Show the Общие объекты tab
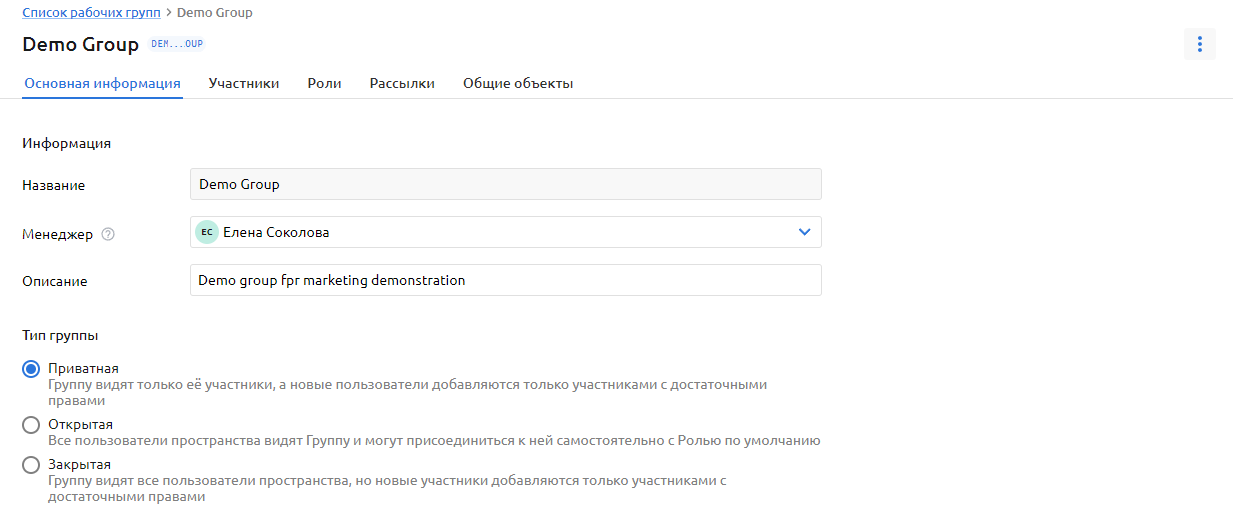The width and height of the screenshot is (1233, 528). (517, 84)
